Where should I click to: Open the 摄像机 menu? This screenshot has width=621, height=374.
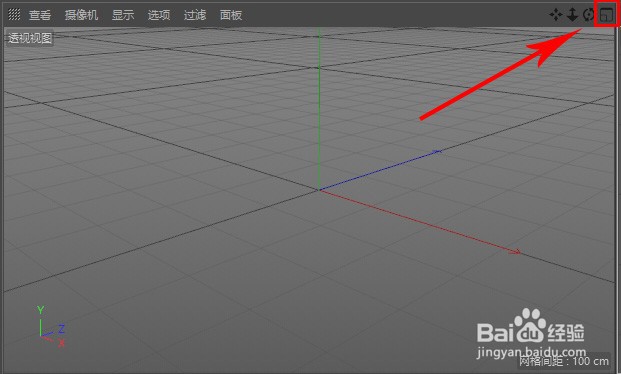tap(81, 15)
